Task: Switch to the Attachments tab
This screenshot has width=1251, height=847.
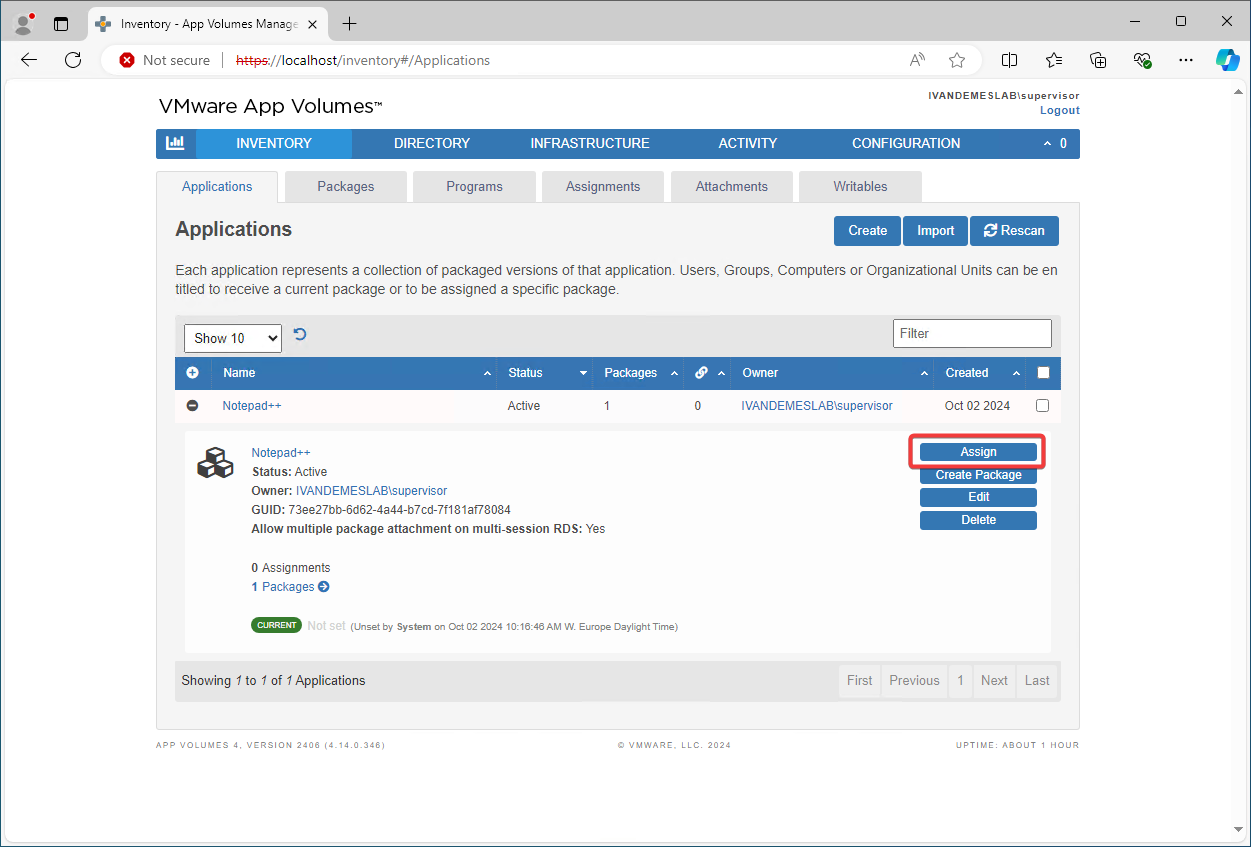Action: [732, 187]
